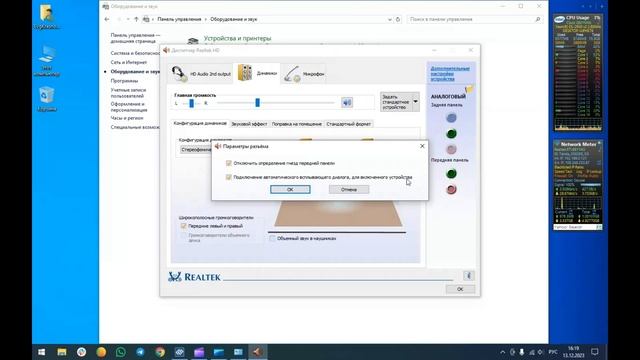Close the Параметры разъёма dialog with X
The height and width of the screenshot is (360, 640).
[x=422, y=146]
